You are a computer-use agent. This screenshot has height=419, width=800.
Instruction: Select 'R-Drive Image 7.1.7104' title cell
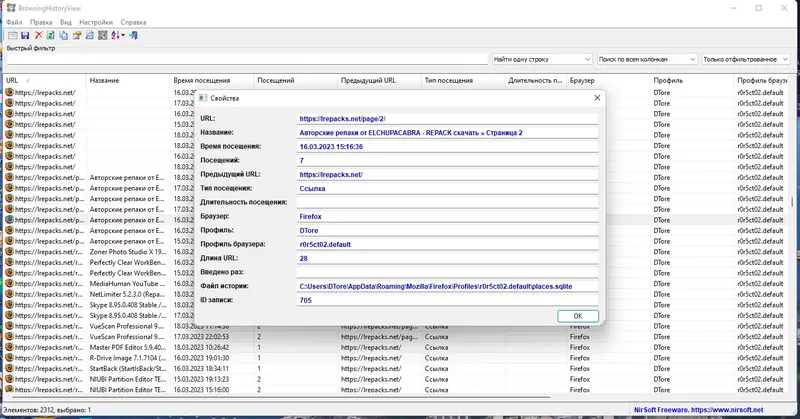128,358
